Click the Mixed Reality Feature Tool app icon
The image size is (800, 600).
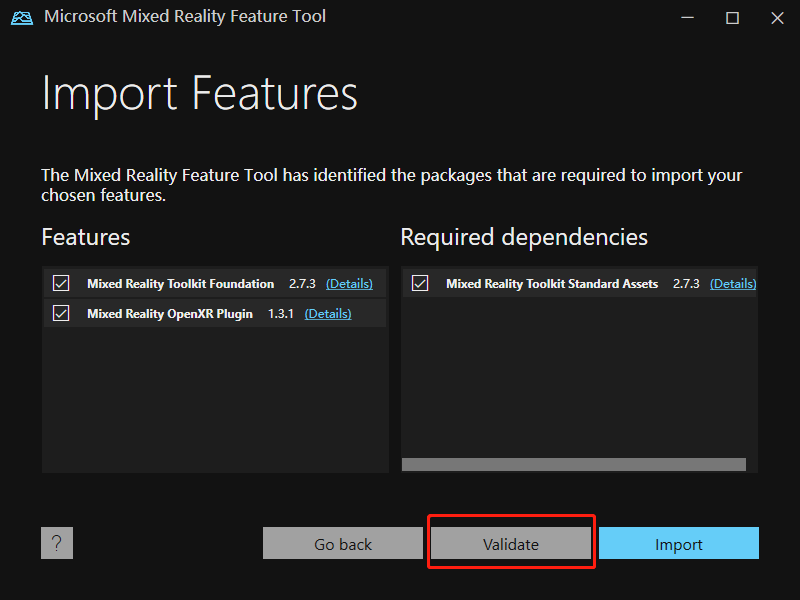click(22, 18)
